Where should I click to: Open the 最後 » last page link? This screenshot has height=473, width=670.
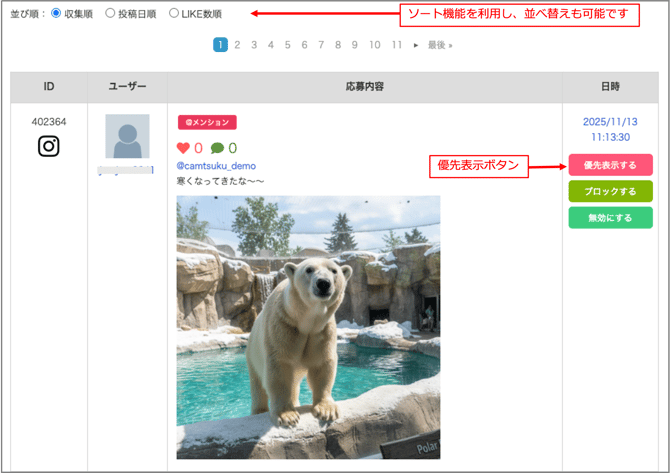[x=440, y=45]
